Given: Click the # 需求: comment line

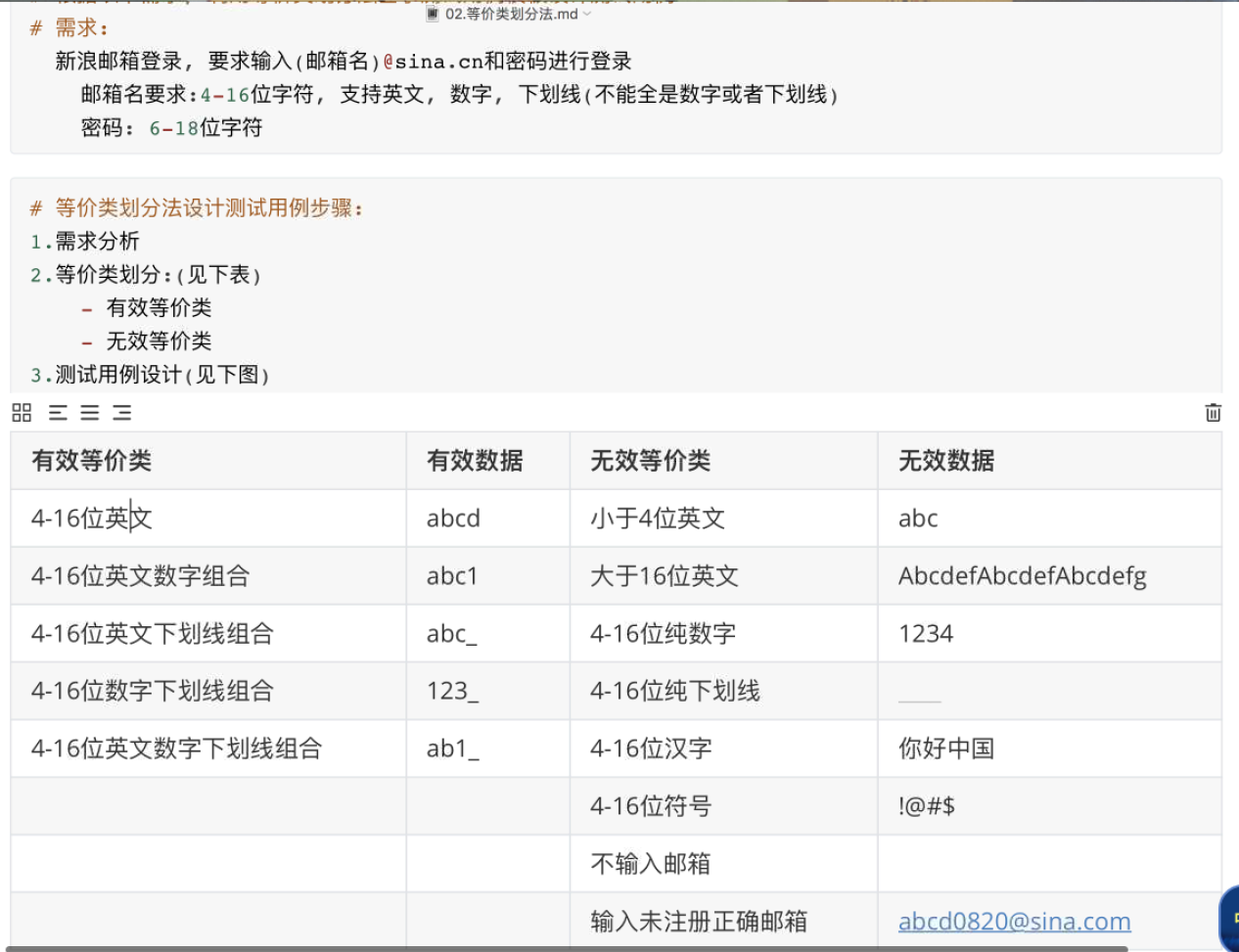Looking at the screenshot, I should point(70,28).
